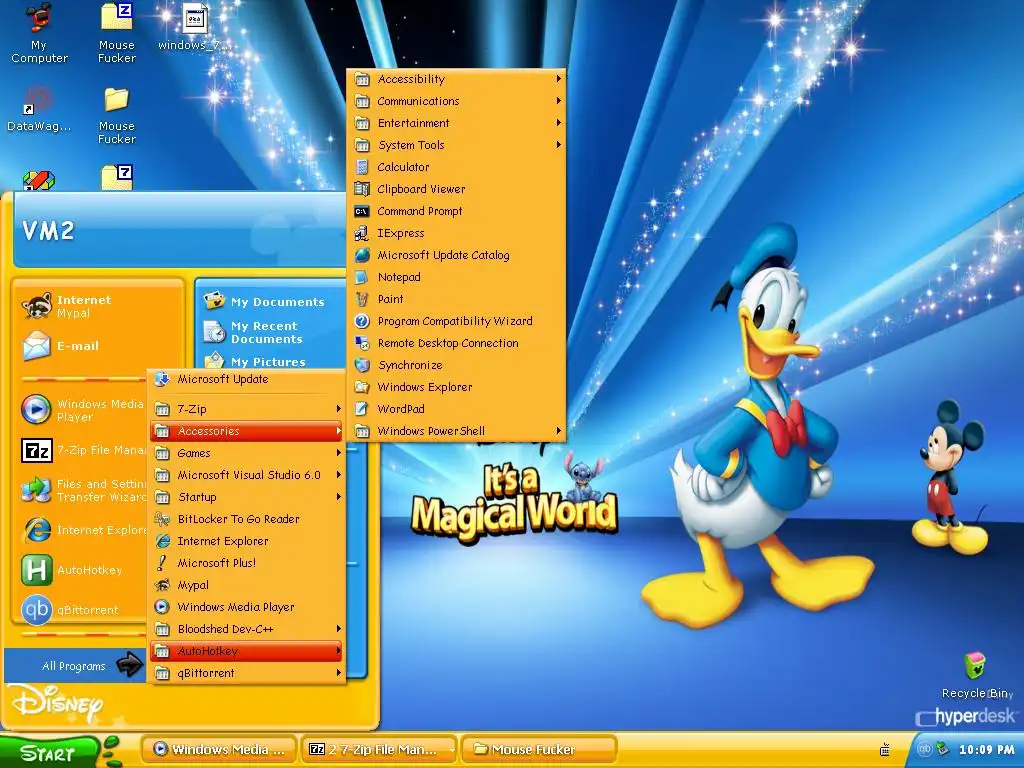Expand Microsoft Visual Studio 6.0 folder
Image resolution: width=1024 pixels, height=768 pixels.
tap(247, 475)
